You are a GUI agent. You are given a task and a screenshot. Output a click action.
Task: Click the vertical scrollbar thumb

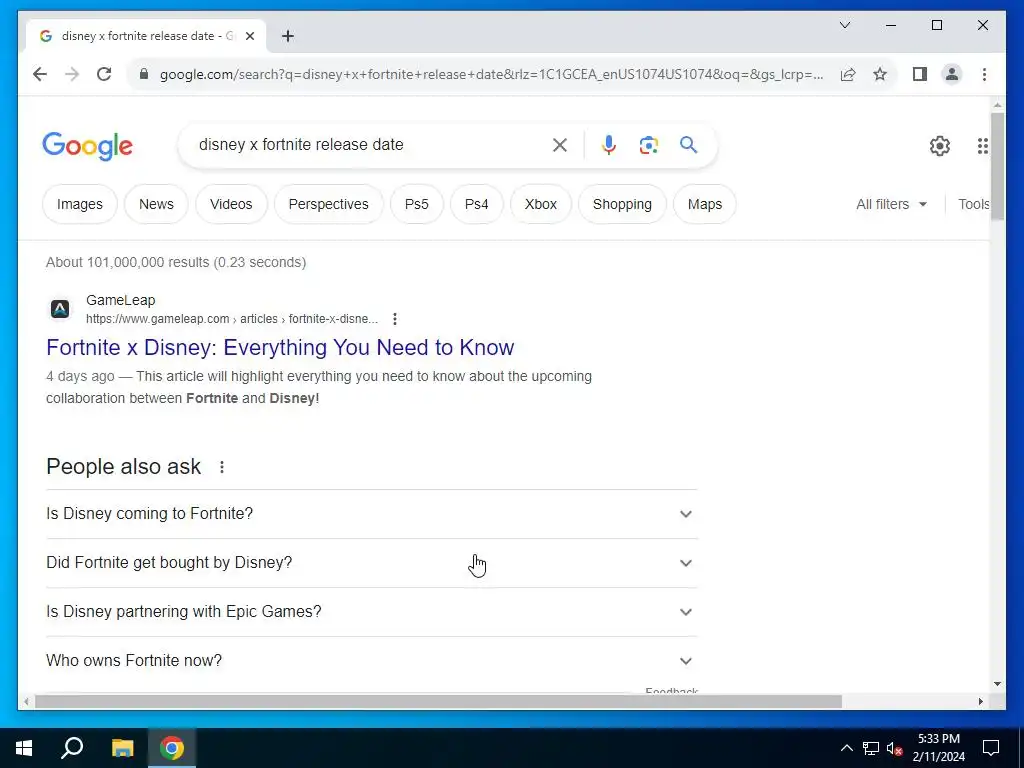pos(997,167)
